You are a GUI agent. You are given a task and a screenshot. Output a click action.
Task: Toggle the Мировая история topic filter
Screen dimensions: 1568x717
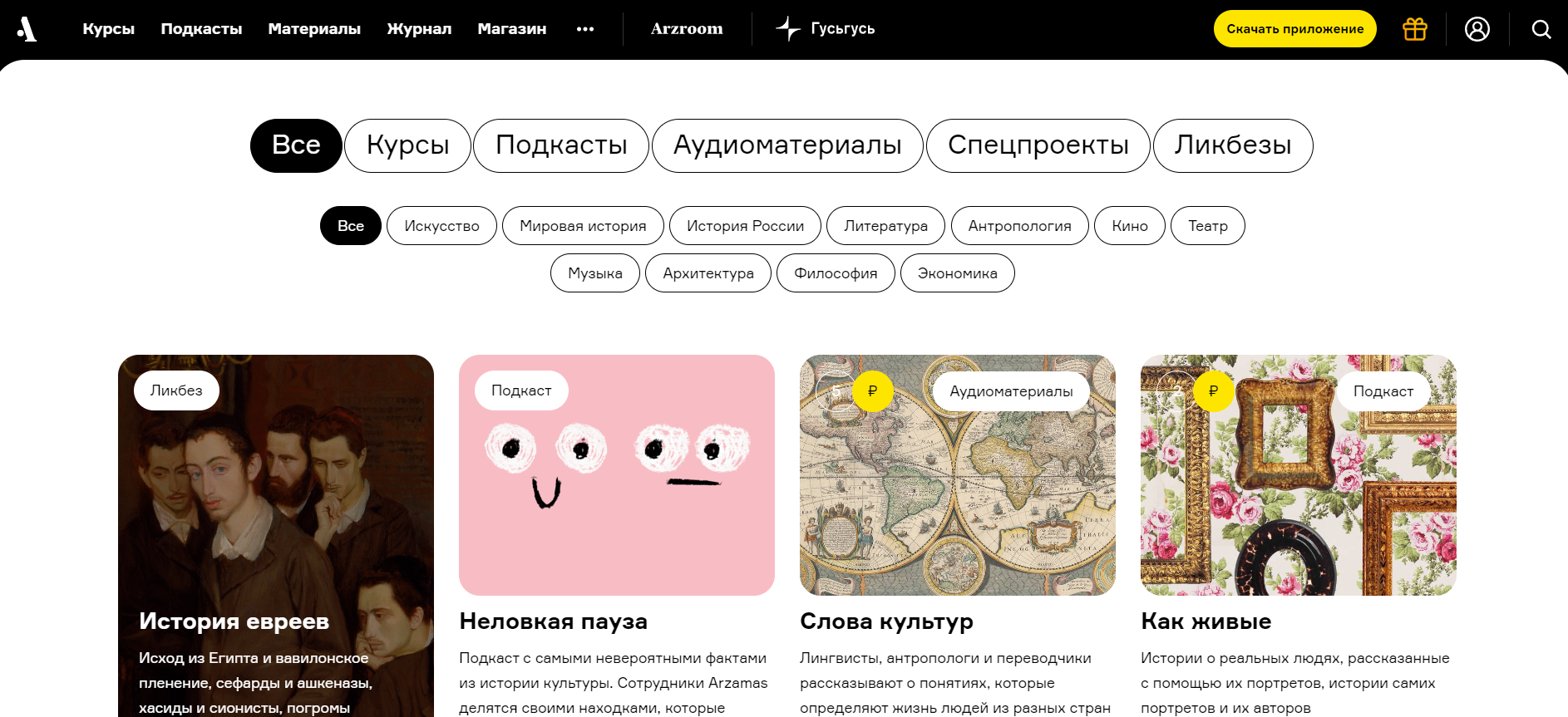point(583,226)
